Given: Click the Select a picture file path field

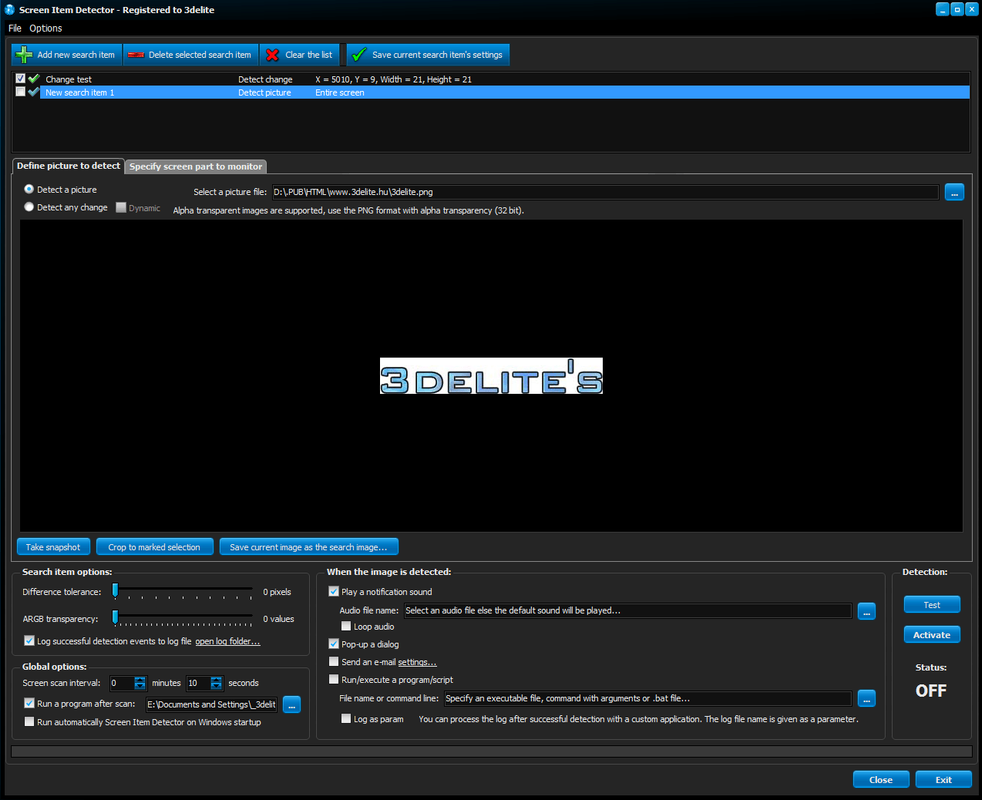Looking at the screenshot, I should pyautogui.click(x=605, y=192).
